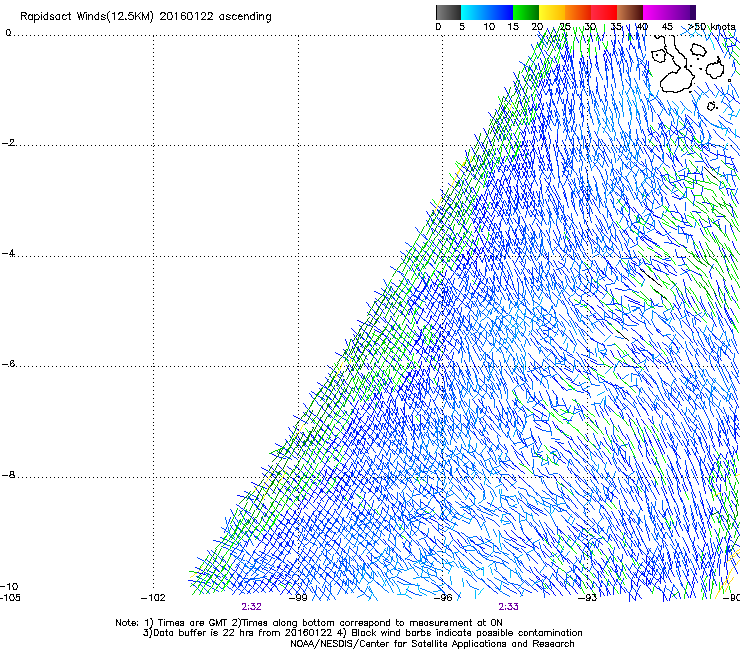Image resolution: width=740 pixels, height=650 pixels.
Task: Click the "Data buffer is 22 hrs" note line
Action: [362, 633]
